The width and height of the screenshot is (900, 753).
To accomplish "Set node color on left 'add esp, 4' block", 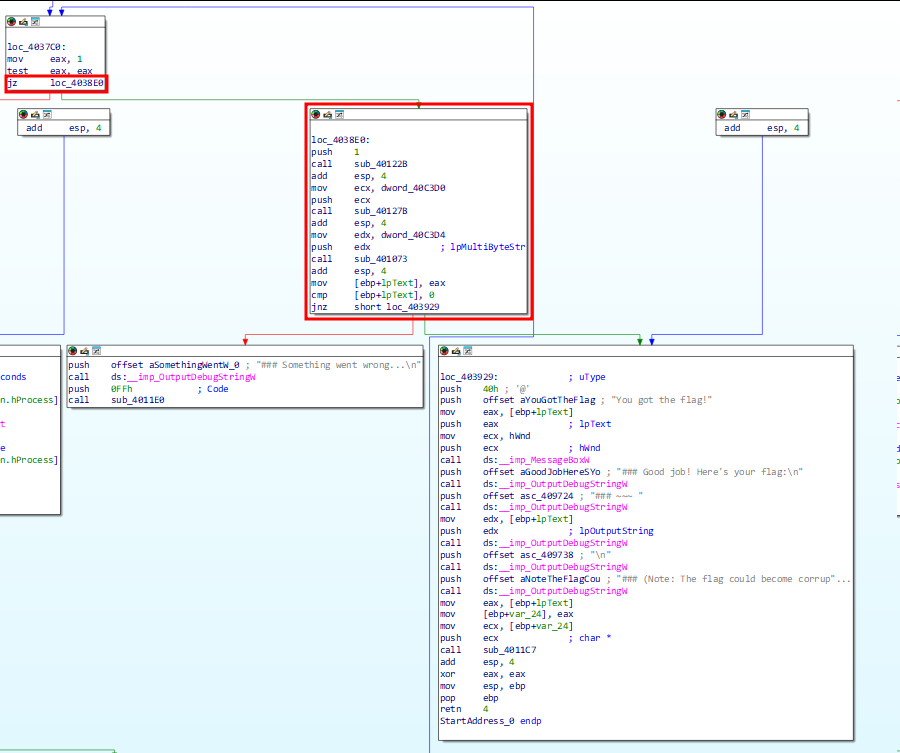I will [23, 115].
